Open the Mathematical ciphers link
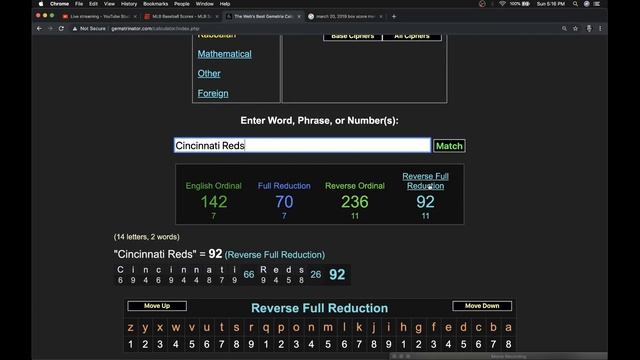Screen dimensions: 640x360 click(x=224, y=54)
